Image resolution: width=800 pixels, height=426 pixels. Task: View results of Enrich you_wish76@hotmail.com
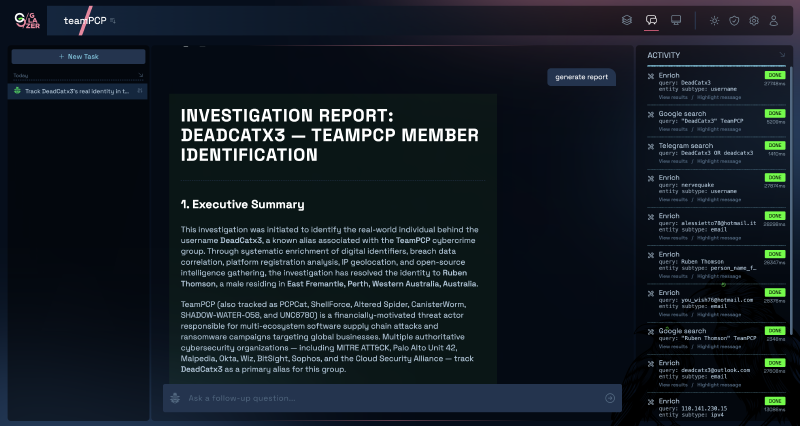673,314
